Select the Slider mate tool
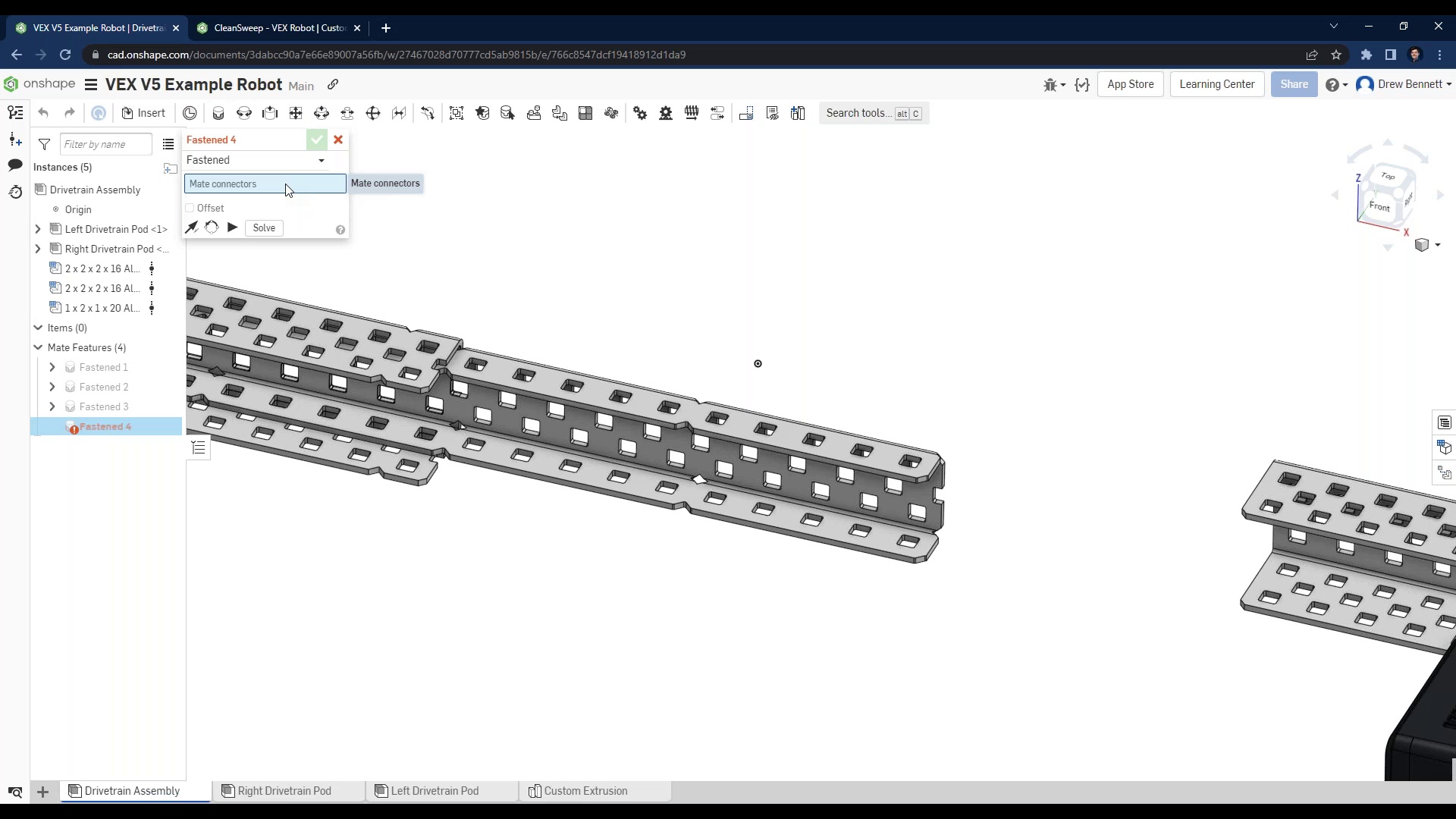Image resolution: width=1456 pixels, height=819 pixels. (270, 113)
